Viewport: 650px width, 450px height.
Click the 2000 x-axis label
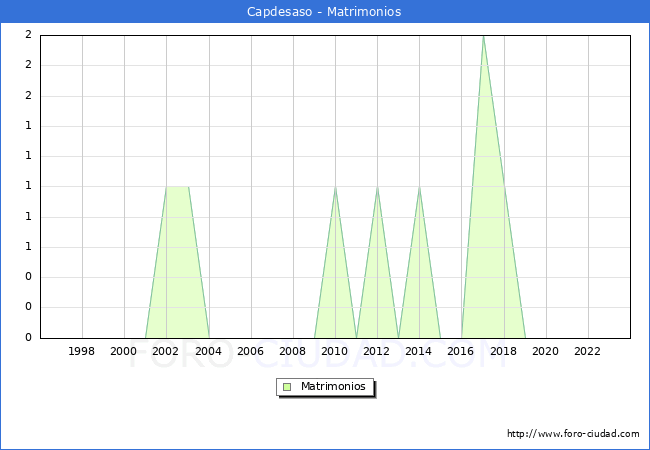[x=124, y=351]
